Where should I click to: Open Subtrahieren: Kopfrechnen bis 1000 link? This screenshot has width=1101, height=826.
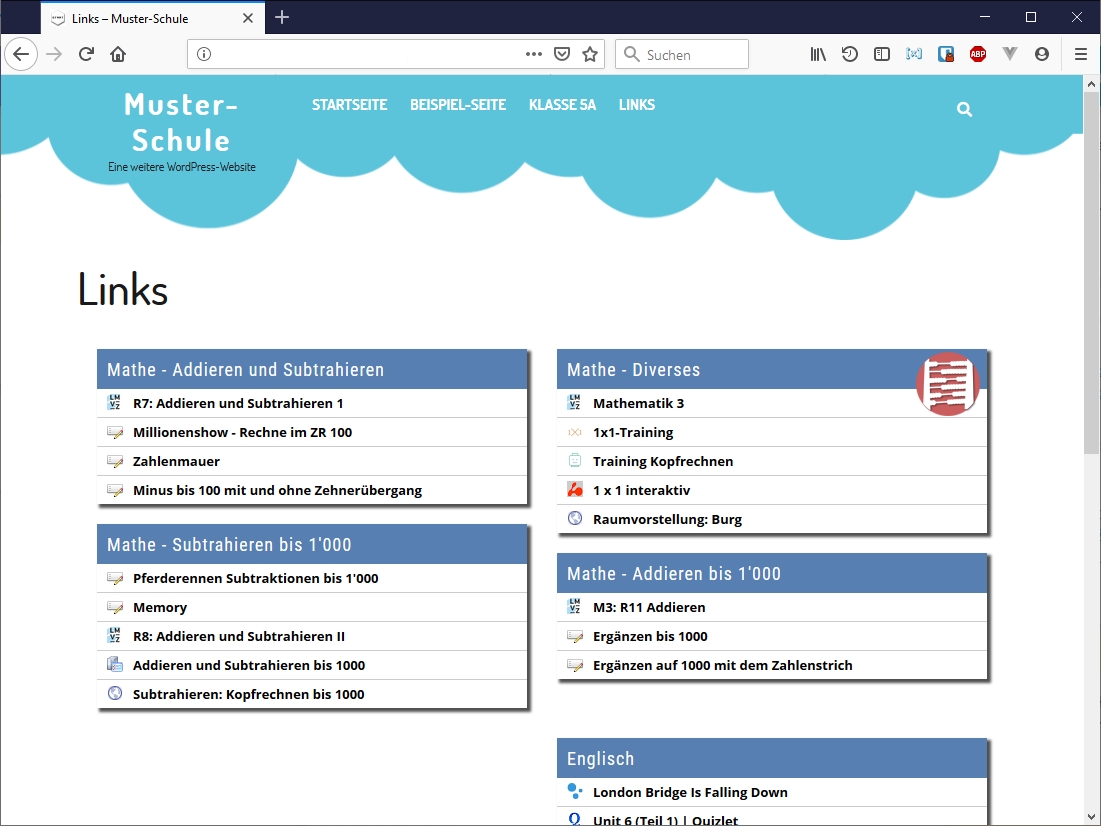tap(249, 694)
